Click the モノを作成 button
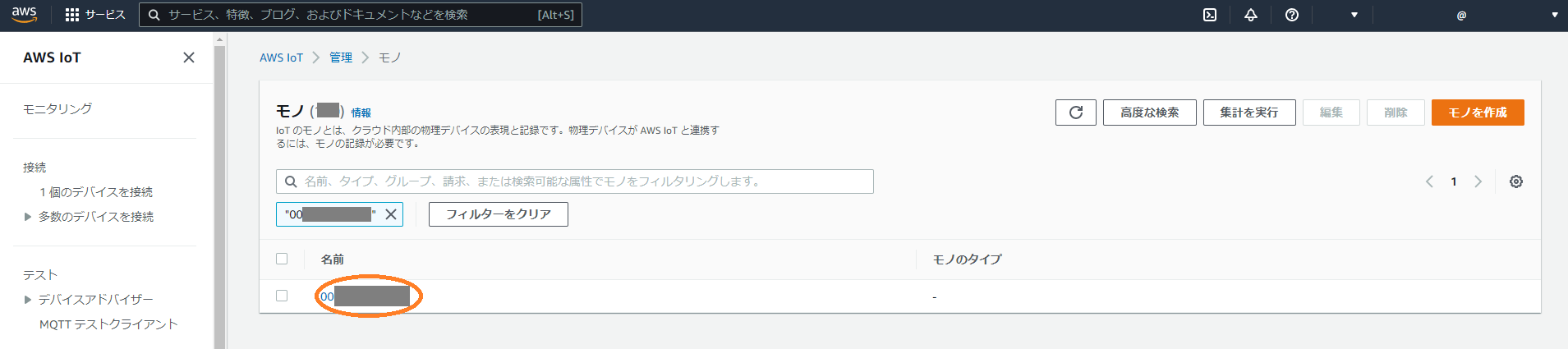 [x=1477, y=113]
